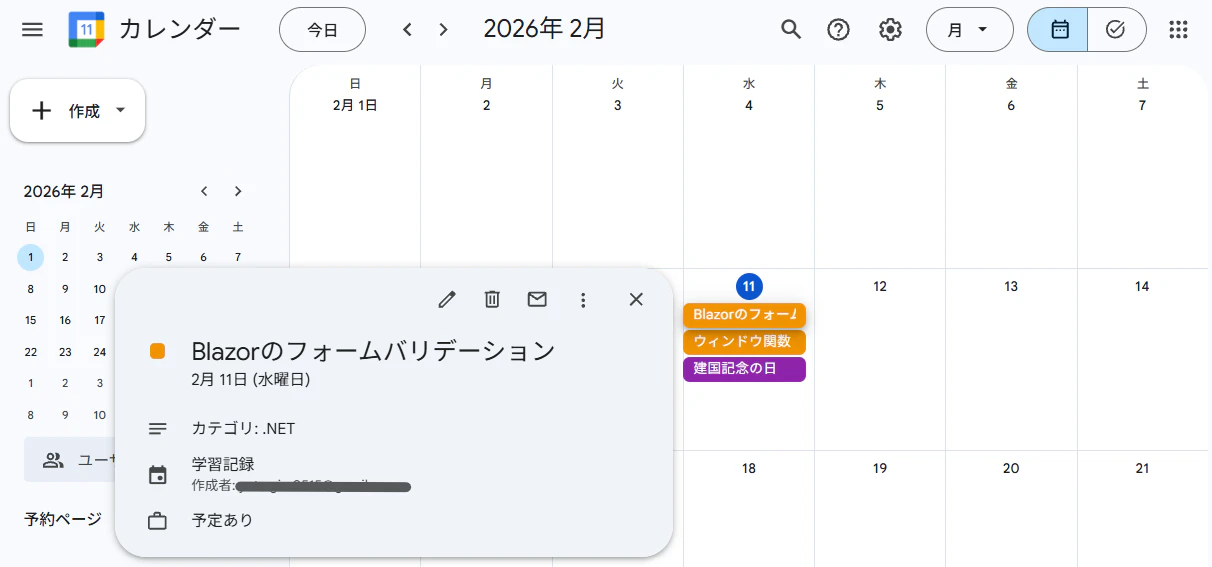Click the 学習記録 calendar name
The width and height of the screenshot is (1212, 567).
click(223, 464)
